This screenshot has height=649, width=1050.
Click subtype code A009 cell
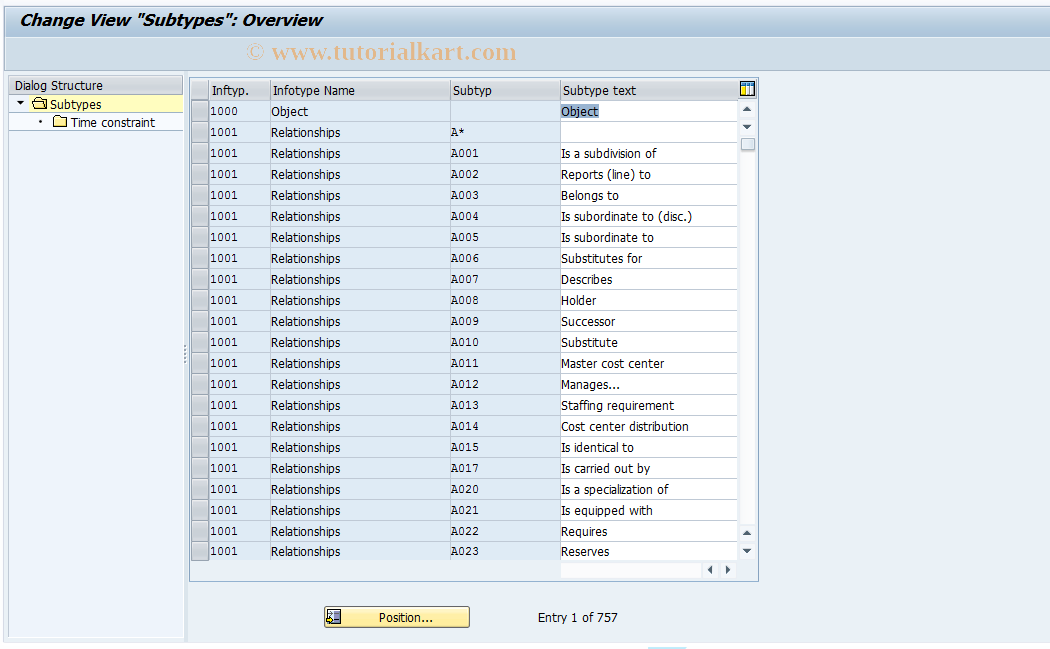click(x=505, y=321)
